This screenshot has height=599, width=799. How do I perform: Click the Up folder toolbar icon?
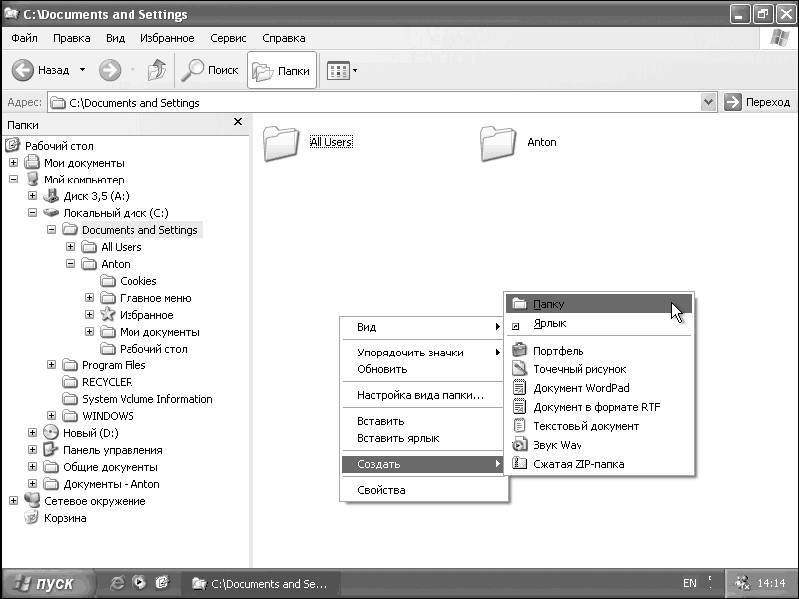point(157,70)
